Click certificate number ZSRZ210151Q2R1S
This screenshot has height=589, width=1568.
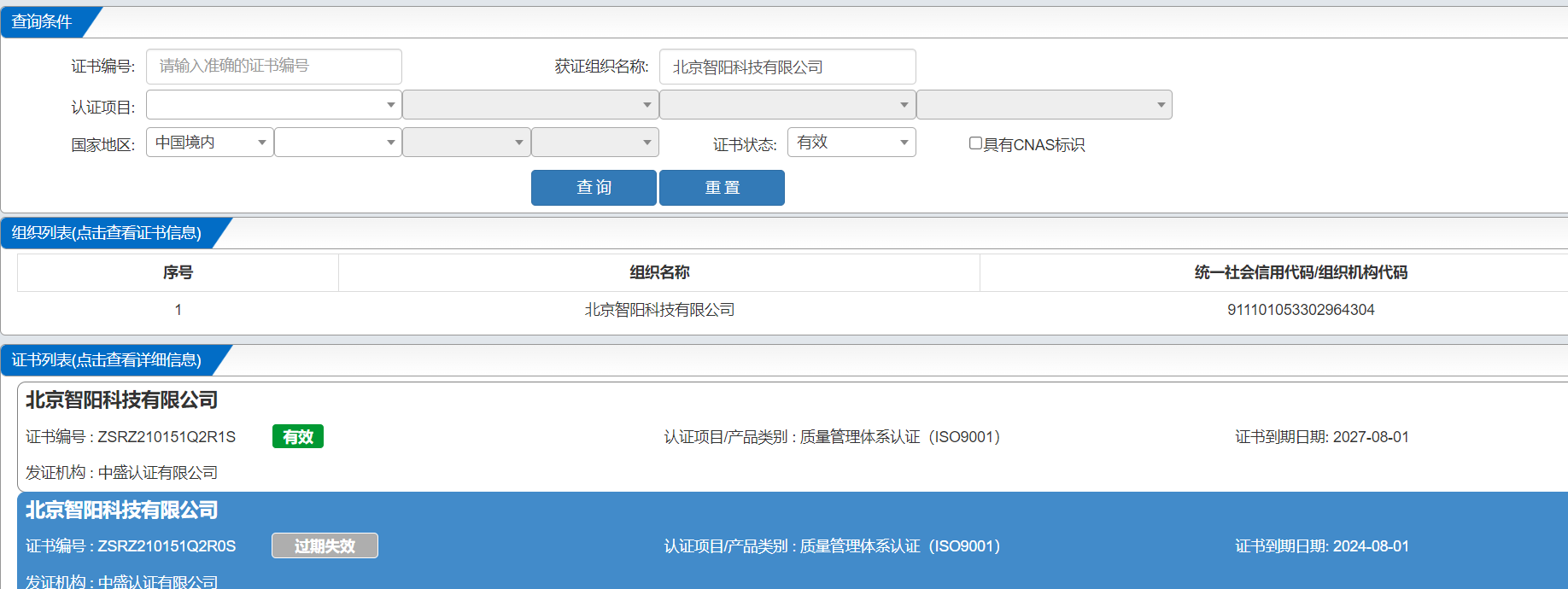pos(167,437)
